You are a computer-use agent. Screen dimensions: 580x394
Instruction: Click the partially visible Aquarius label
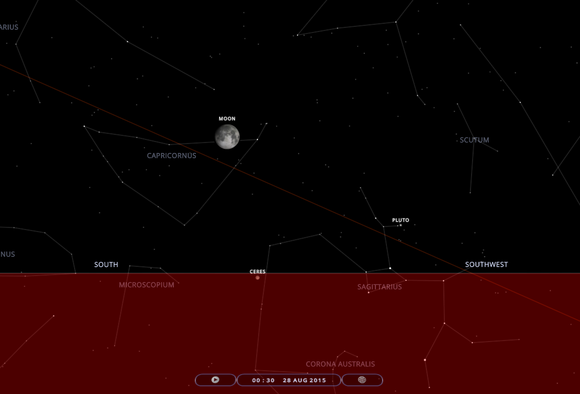(x=9, y=27)
